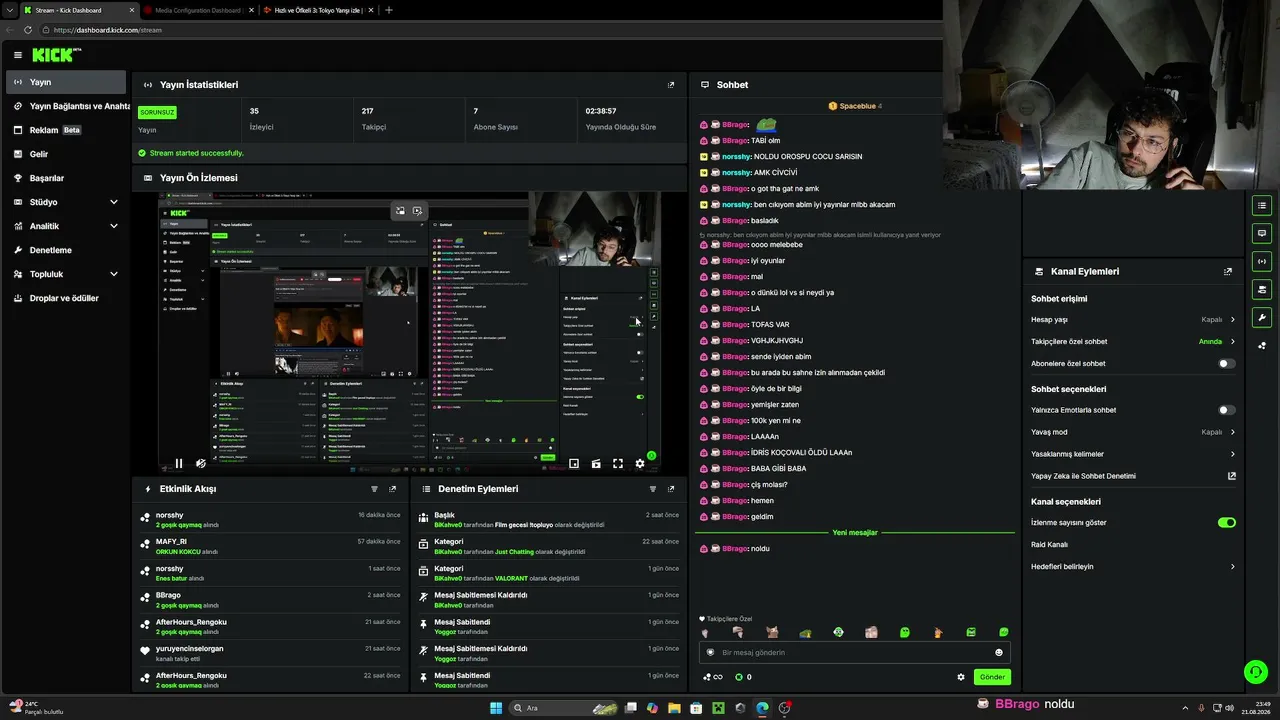Click the Gönder send button

pyautogui.click(x=992, y=677)
